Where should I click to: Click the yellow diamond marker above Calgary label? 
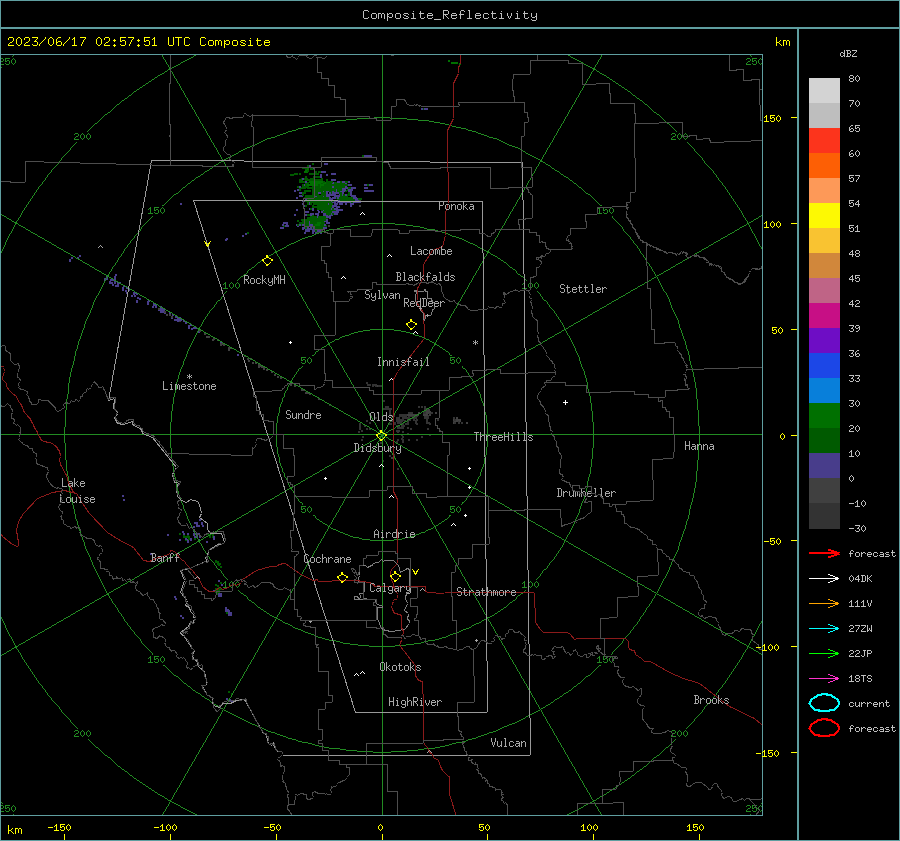pos(395,576)
